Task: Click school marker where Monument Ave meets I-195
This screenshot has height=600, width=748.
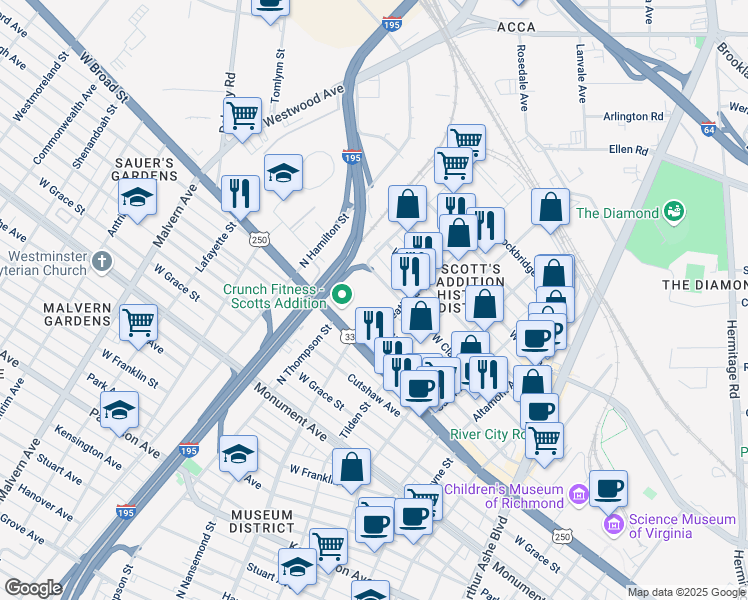Action: [239, 455]
